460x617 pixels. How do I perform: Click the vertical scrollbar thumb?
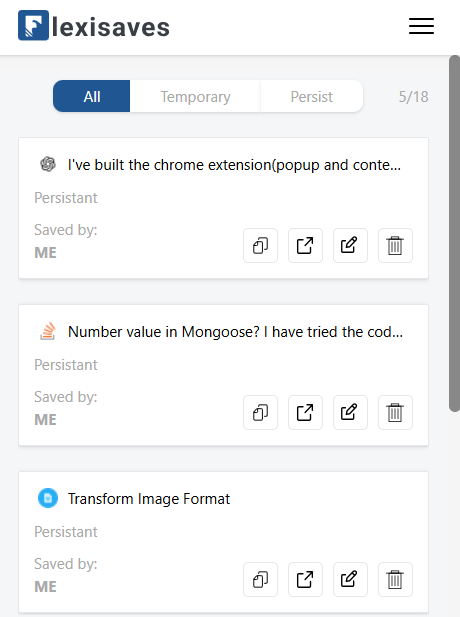(454, 234)
